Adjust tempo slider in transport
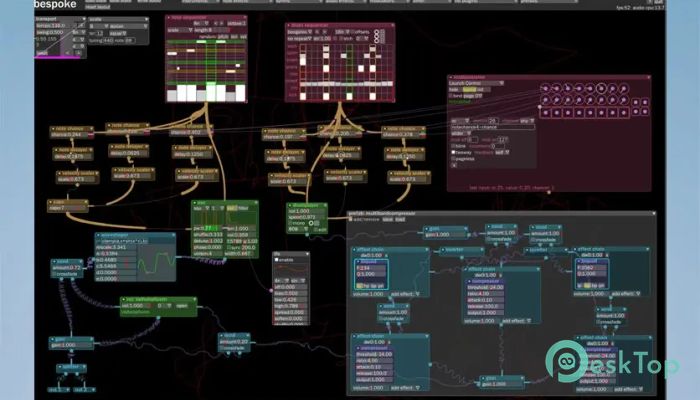Image resolution: width=700 pixels, height=400 pixels. pos(54,26)
